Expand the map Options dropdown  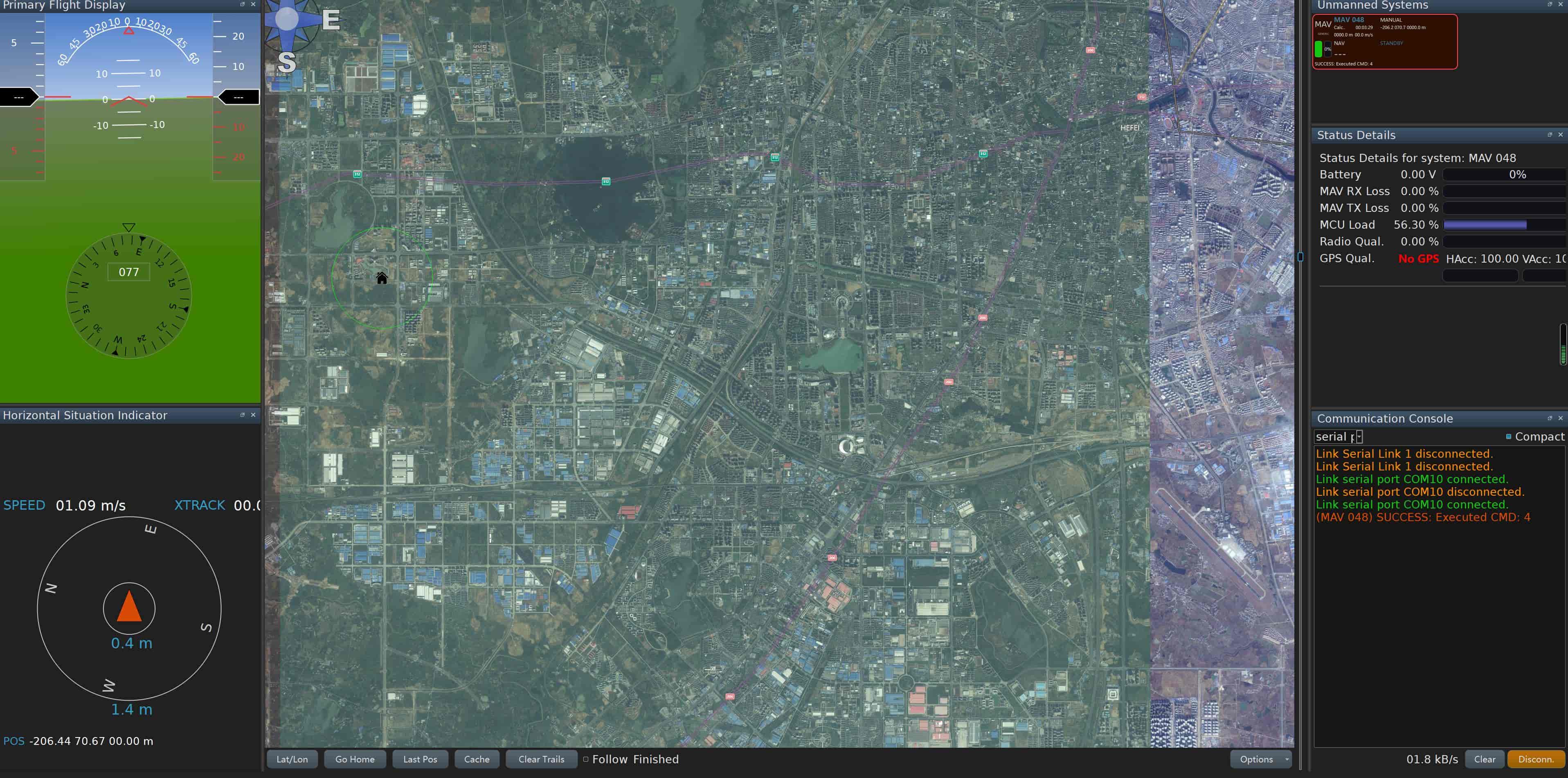pos(1261,759)
